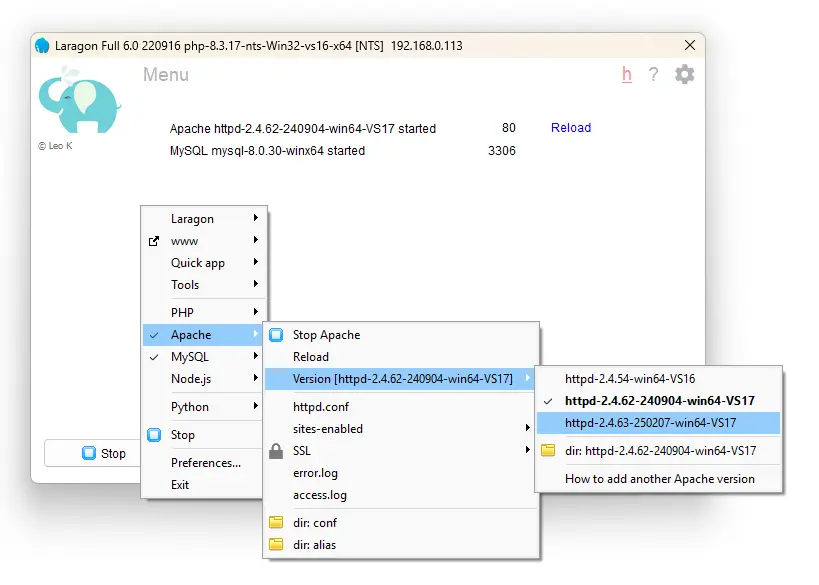This screenshot has width=819, height=585.
Task: Expand the SSL submenu arrow
Action: point(528,450)
